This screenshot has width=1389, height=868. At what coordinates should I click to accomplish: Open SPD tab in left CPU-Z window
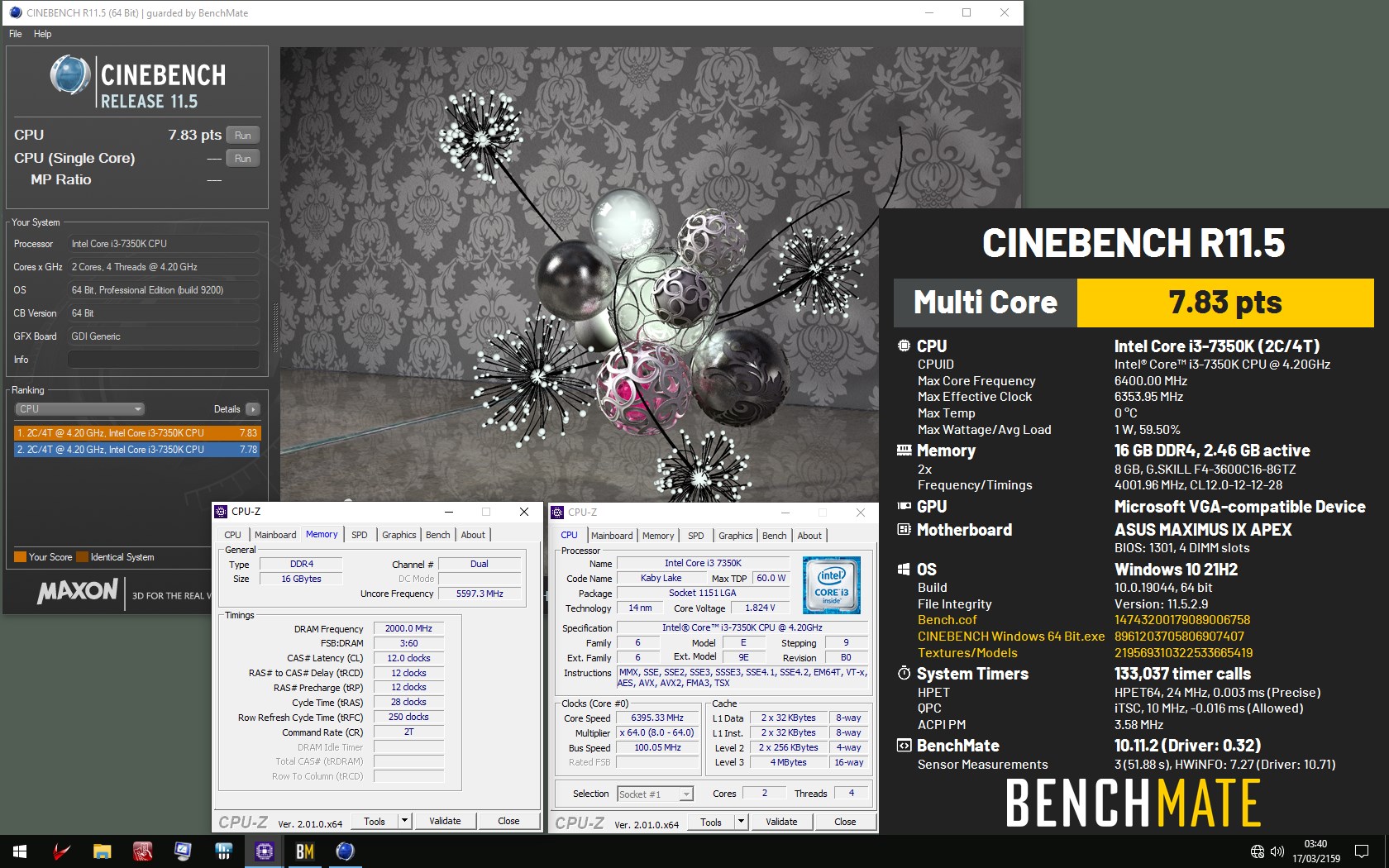(x=359, y=535)
